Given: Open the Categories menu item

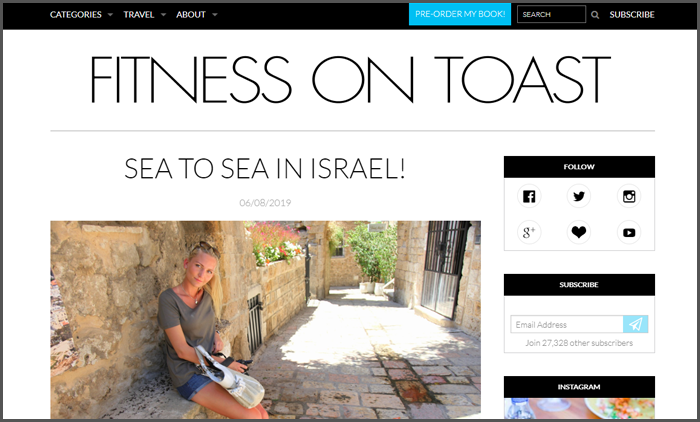Looking at the screenshot, I should pos(75,15).
